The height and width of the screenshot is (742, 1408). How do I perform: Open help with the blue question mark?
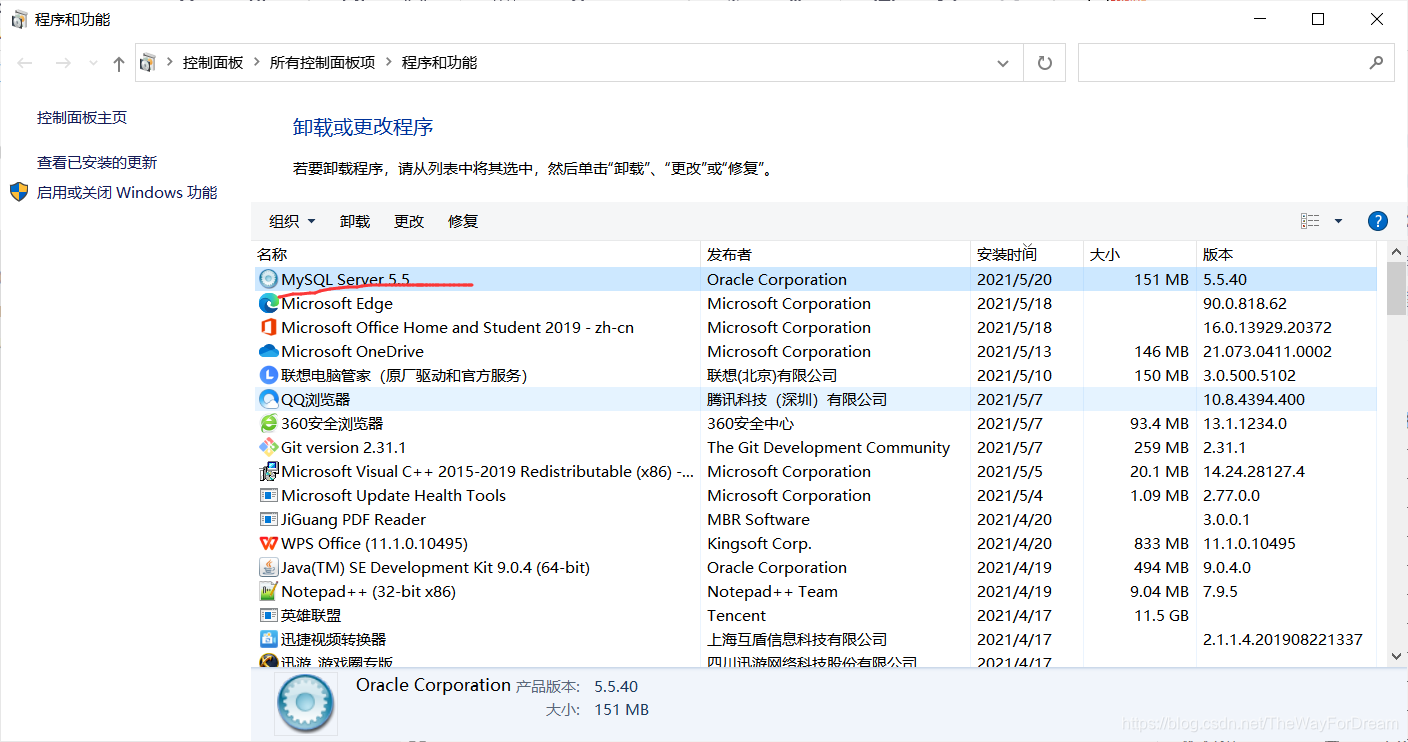pyautogui.click(x=1377, y=221)
